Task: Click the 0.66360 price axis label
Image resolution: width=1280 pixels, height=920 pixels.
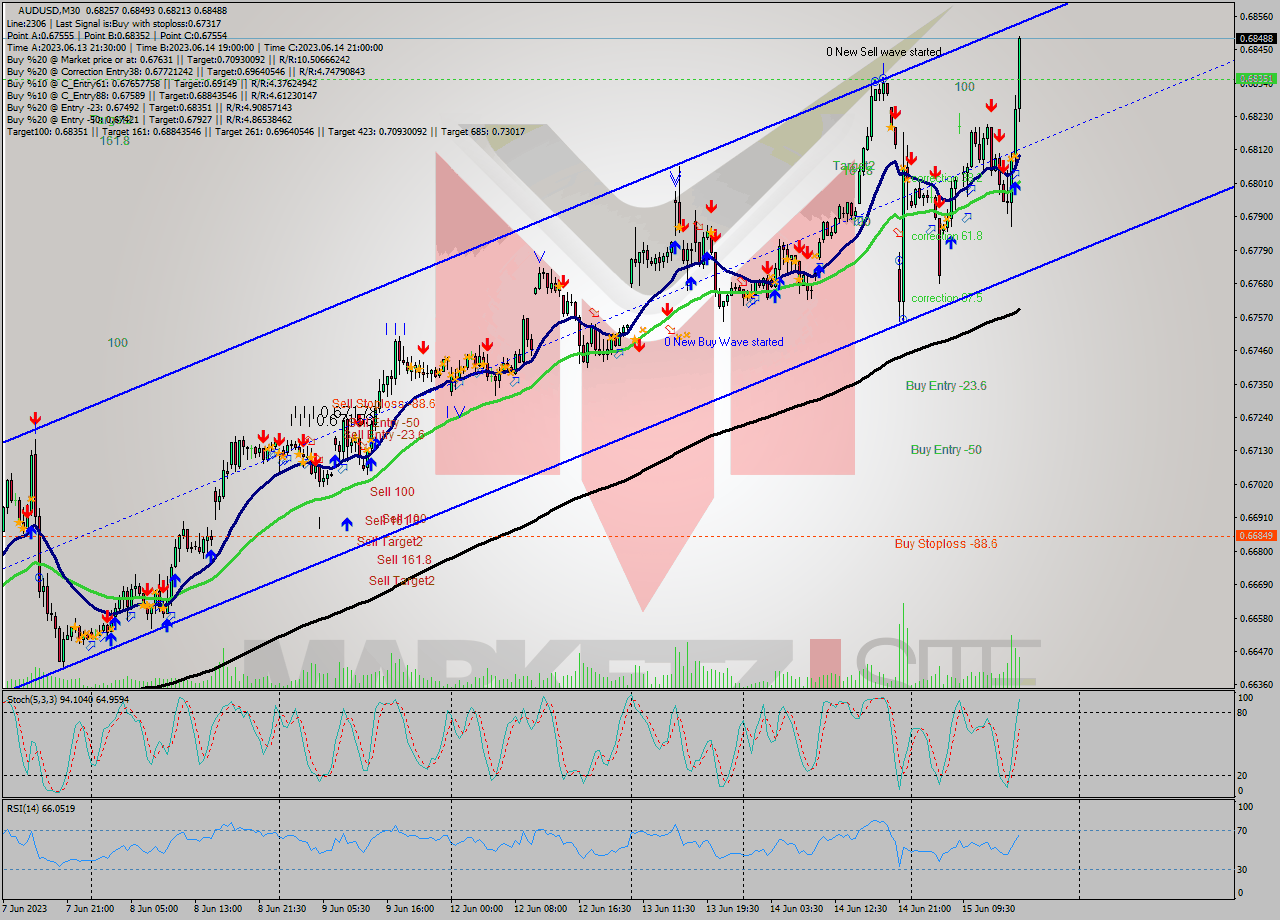Action: tap(1255, 685)
